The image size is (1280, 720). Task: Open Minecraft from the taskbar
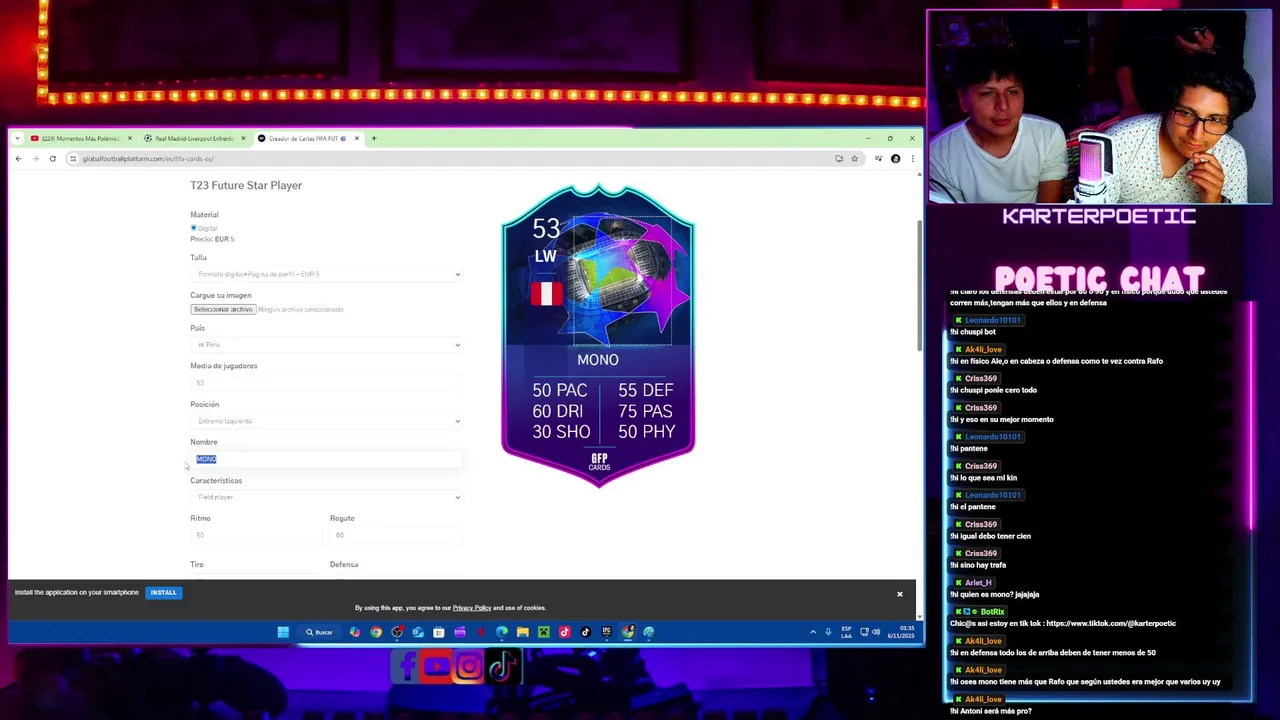click(544, 632)
